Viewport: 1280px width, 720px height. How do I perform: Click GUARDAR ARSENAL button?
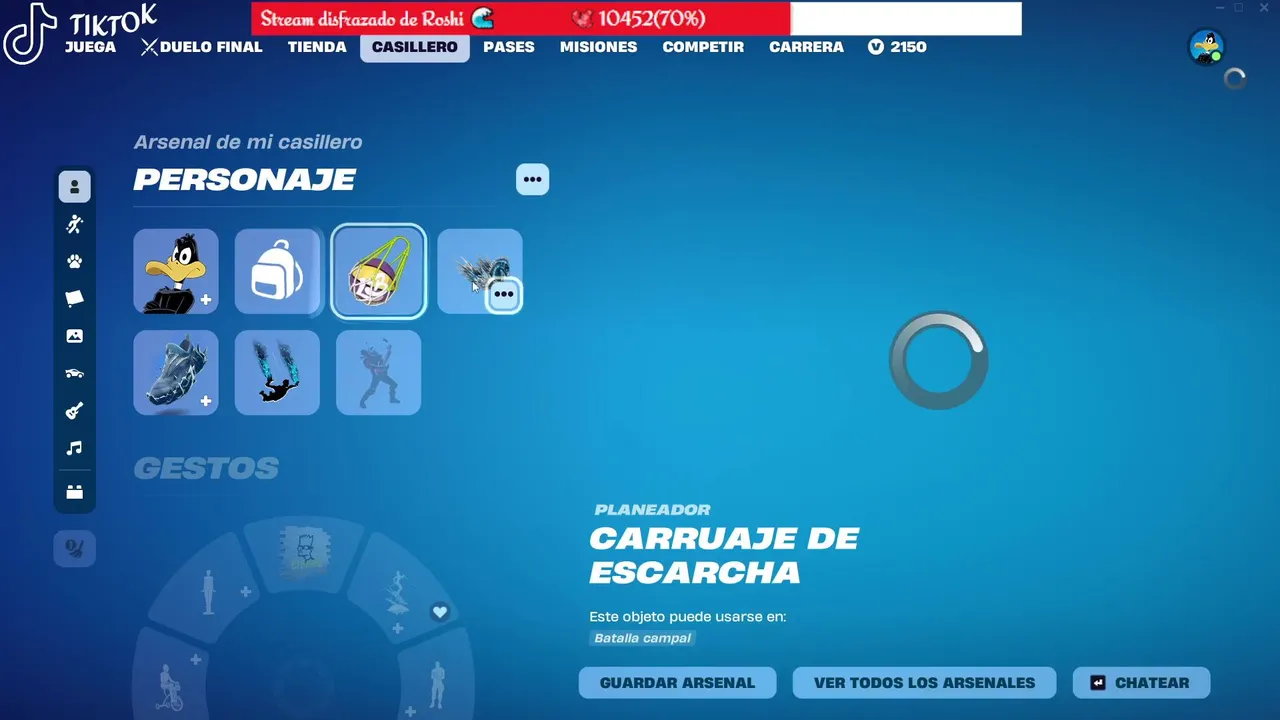[x=677, y=683]
